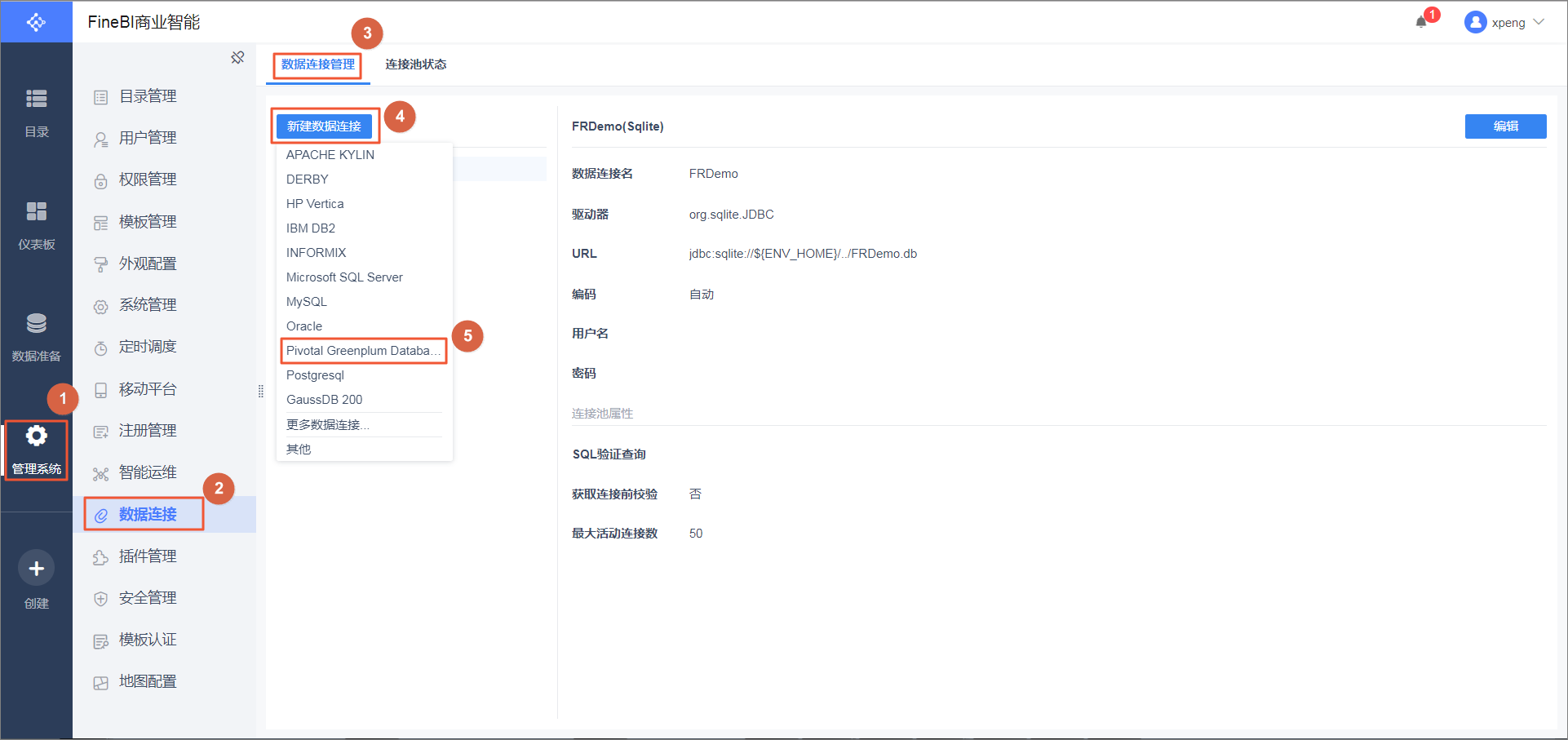Click the 智能运维 icon

tap(100, 474)
